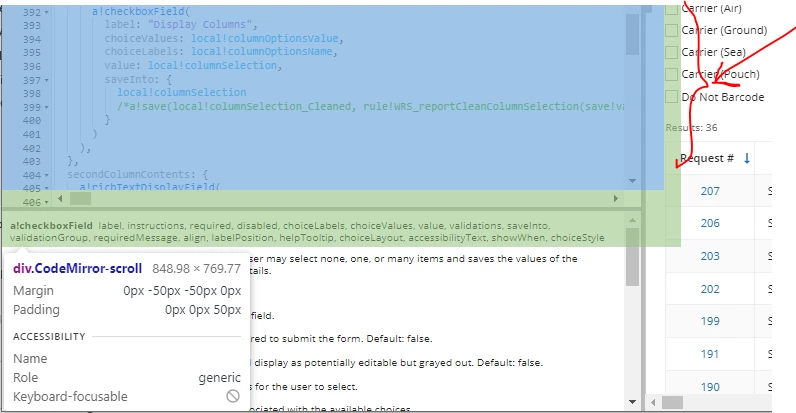Collapse code fold at line 399

pos(47,108)
